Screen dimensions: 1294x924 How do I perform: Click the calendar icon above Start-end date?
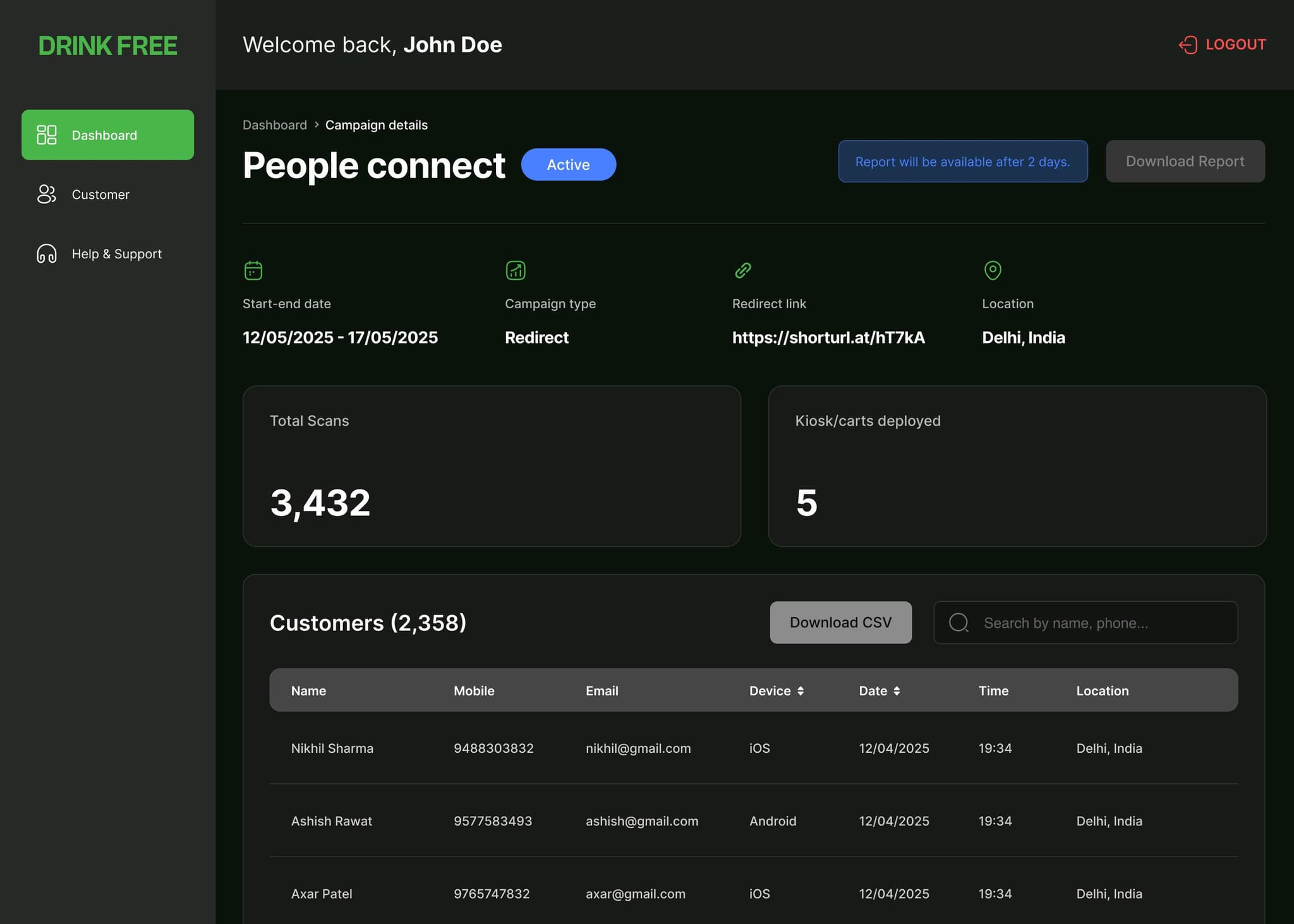click(253, 270)
